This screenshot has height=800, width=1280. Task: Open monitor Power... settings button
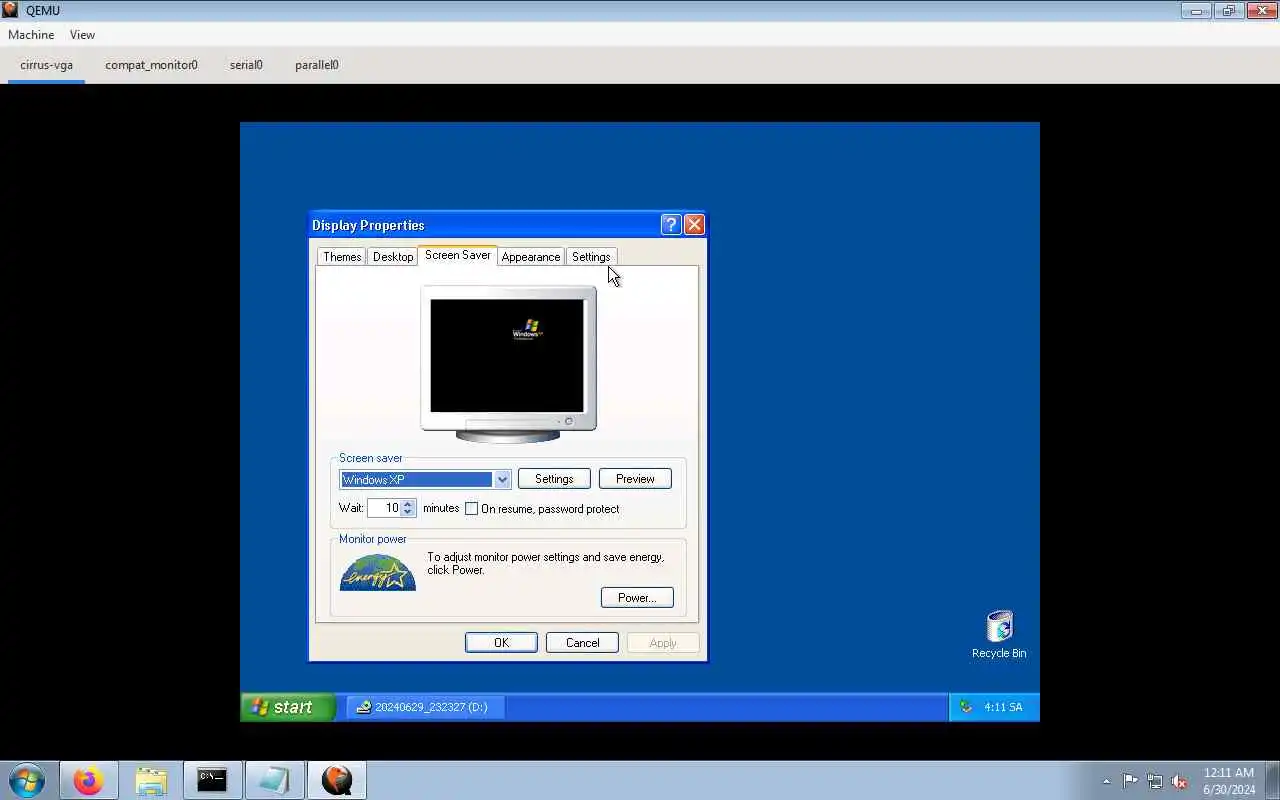click(637, 598)
